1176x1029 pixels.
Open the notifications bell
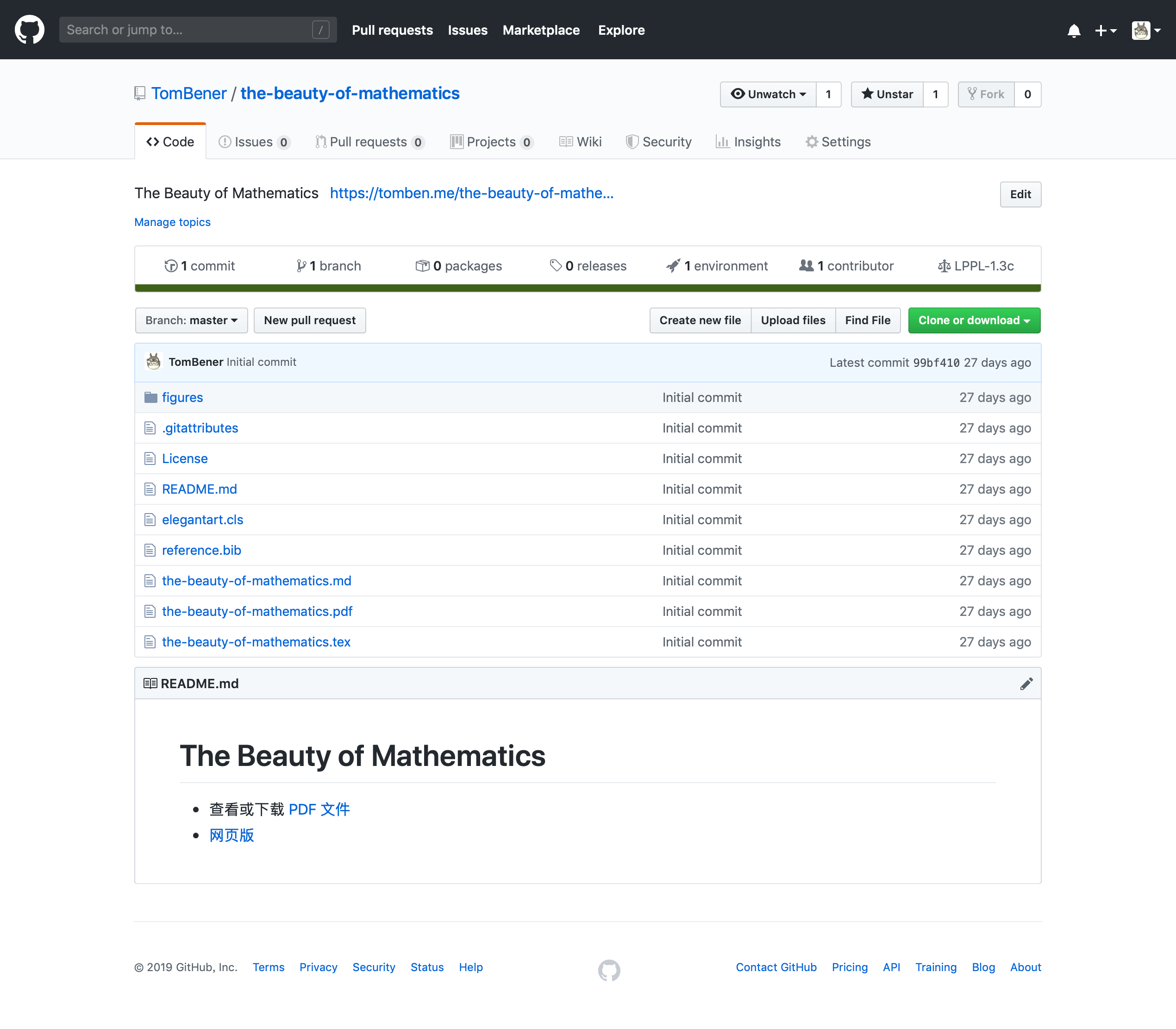click(x=1073, y=31)
